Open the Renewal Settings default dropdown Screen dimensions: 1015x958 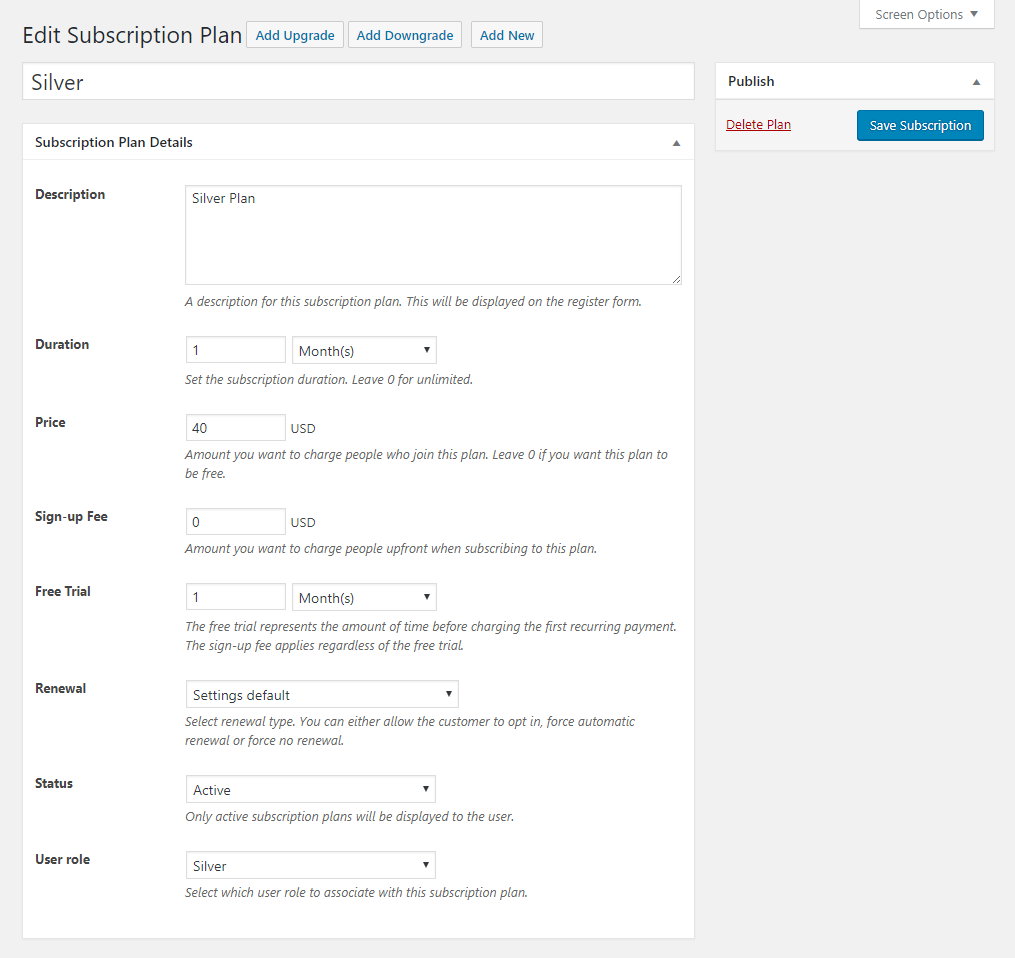tap(322, 695)
